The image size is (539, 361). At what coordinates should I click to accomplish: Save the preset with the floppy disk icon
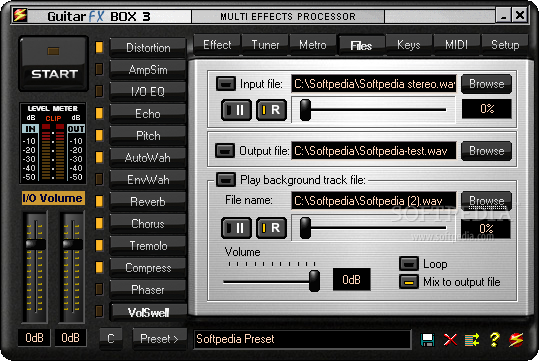point(427,340)
